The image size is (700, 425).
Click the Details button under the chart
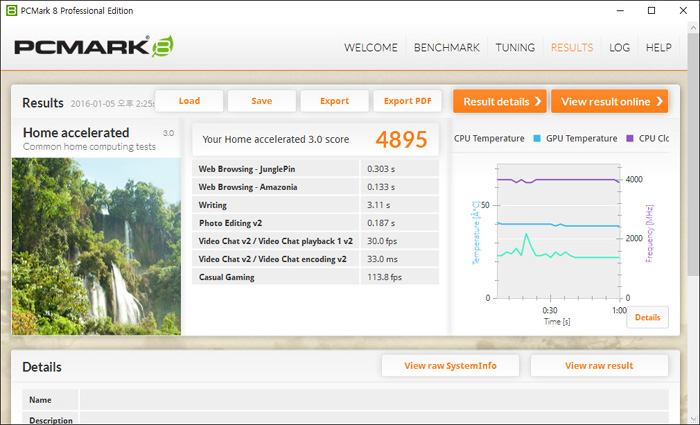coord(647,317)
